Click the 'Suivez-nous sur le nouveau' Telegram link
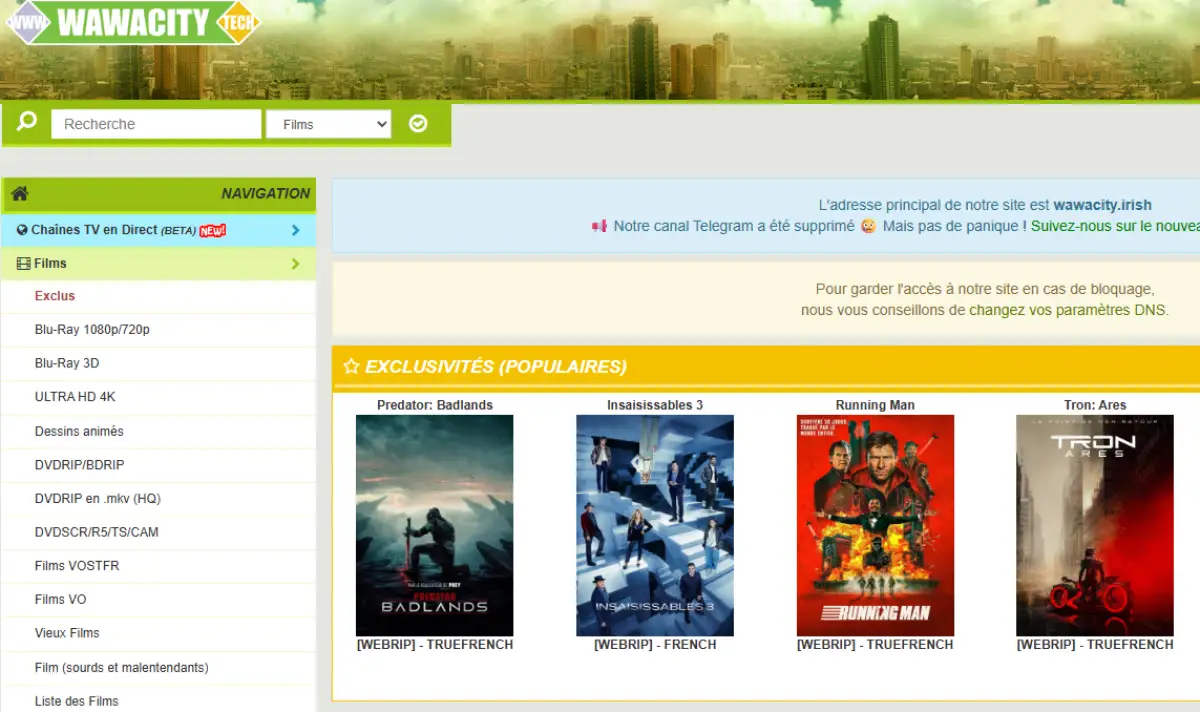1200x712 pixels. [x=1114, y=226]
